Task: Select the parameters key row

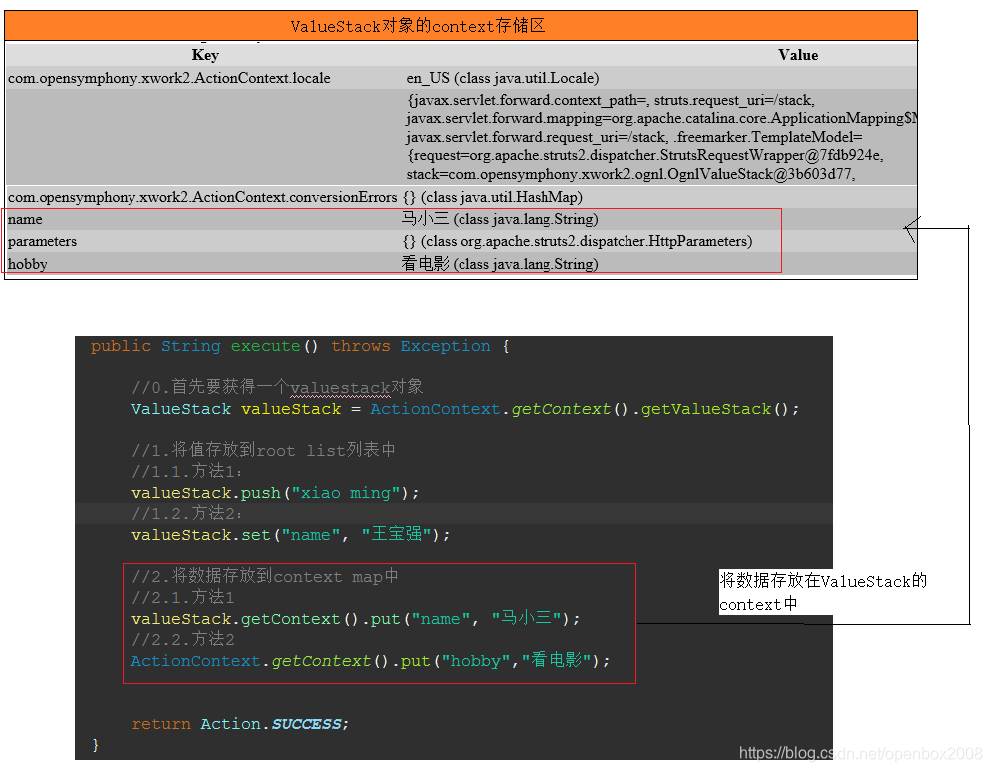Action: pyautogui.click(x=42, y=241)
